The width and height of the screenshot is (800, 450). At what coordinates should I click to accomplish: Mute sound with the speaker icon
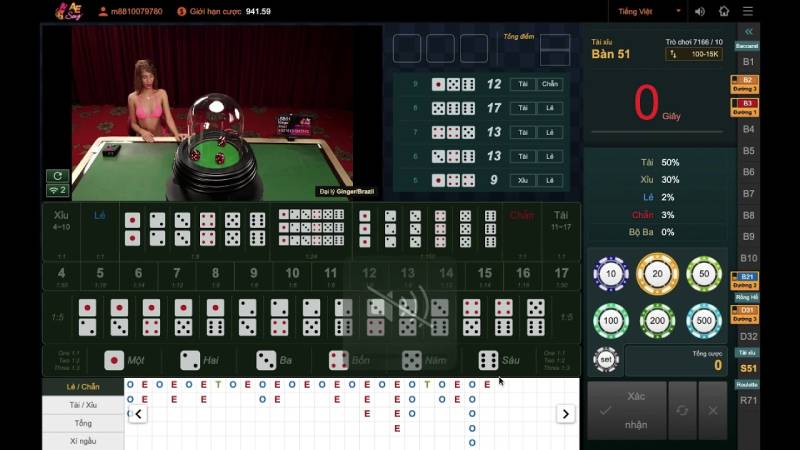(698, 12)
